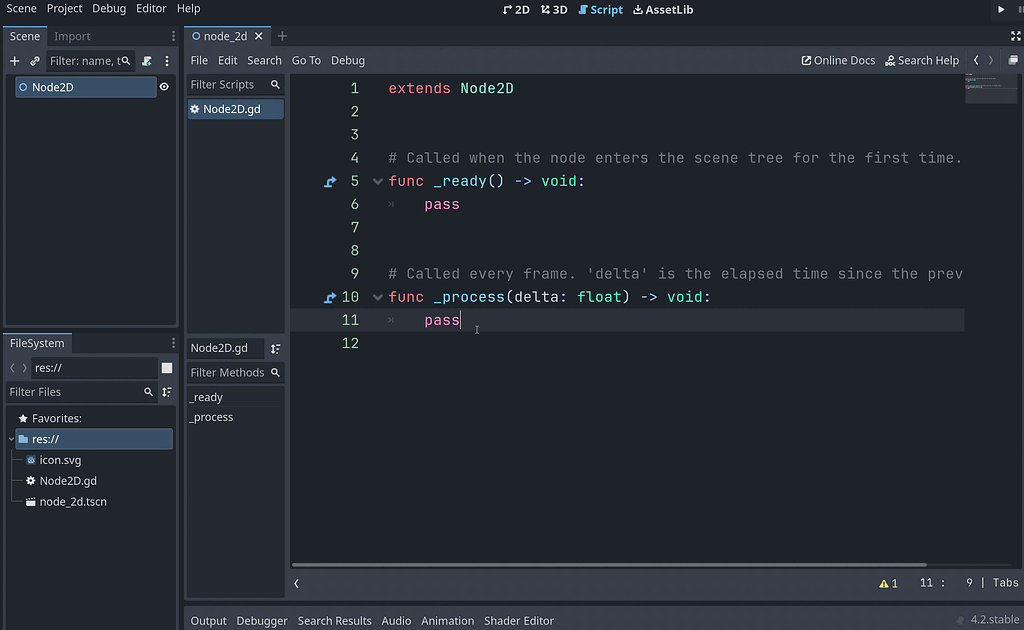This screenshot has width=1024, height=630.
Task: Open the signal connection icon beside _ready
Action: point(330,181)
